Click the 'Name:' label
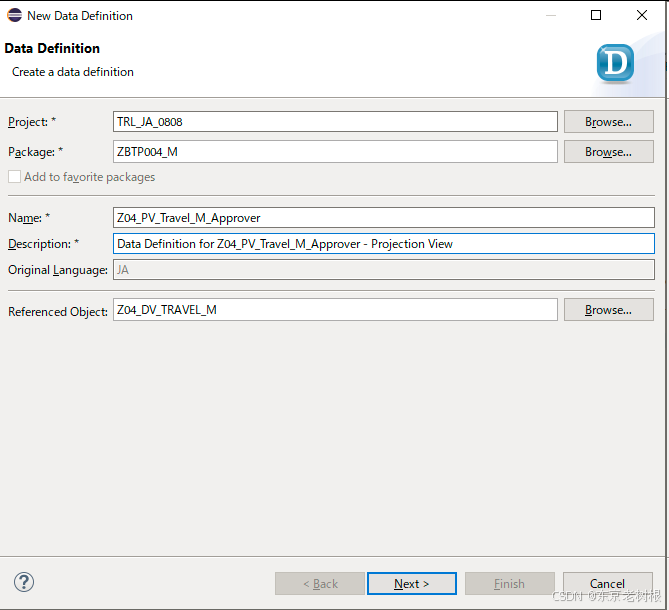The image size is (669, 610). tap(29, 218)
